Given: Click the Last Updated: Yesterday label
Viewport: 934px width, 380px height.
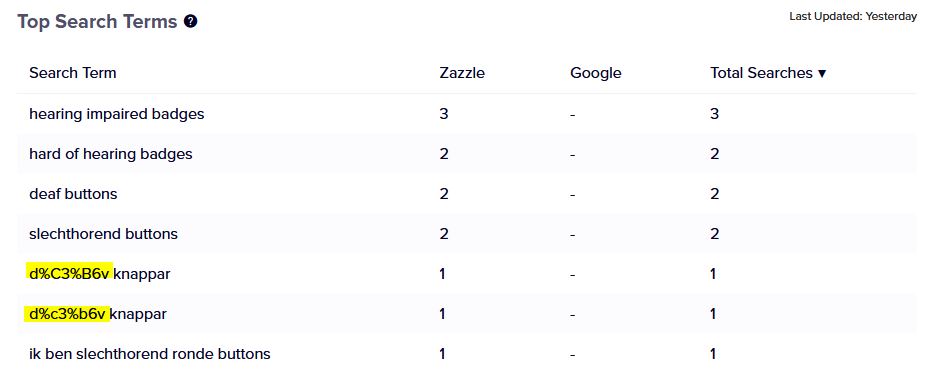Looking at the screenshot, I should click(x=853, y=17).
